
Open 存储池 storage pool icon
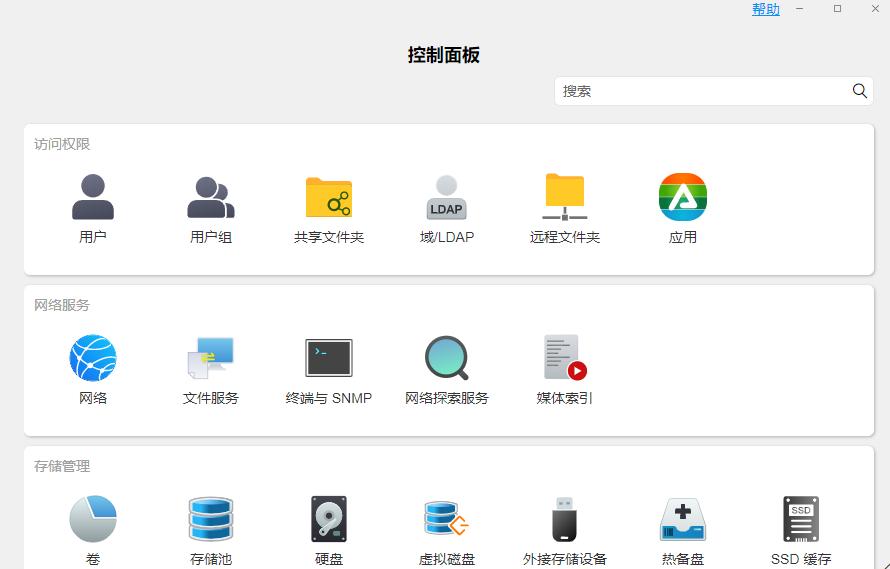click(211, 519)
